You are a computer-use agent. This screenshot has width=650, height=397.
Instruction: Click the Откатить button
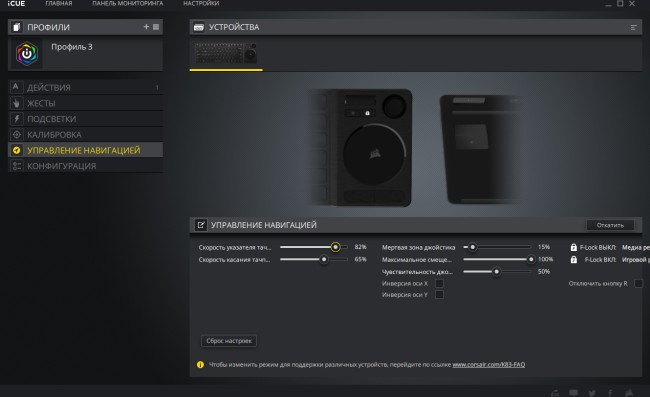click(610, 225)
